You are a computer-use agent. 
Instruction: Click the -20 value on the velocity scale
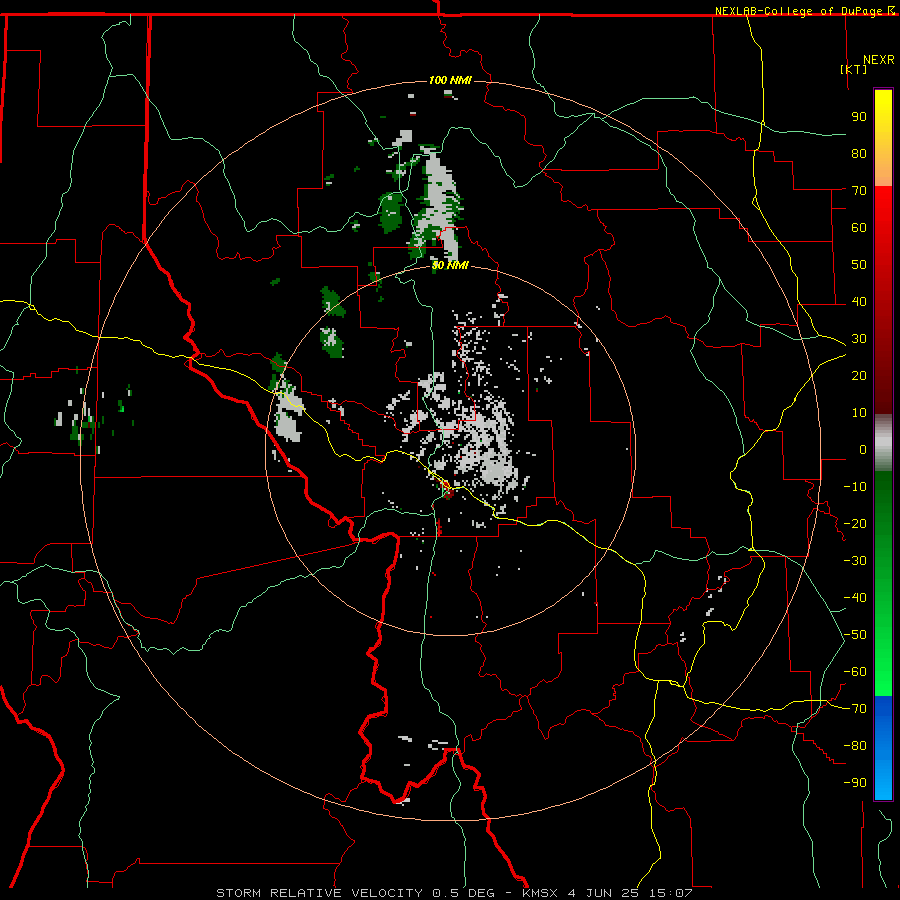855,523
